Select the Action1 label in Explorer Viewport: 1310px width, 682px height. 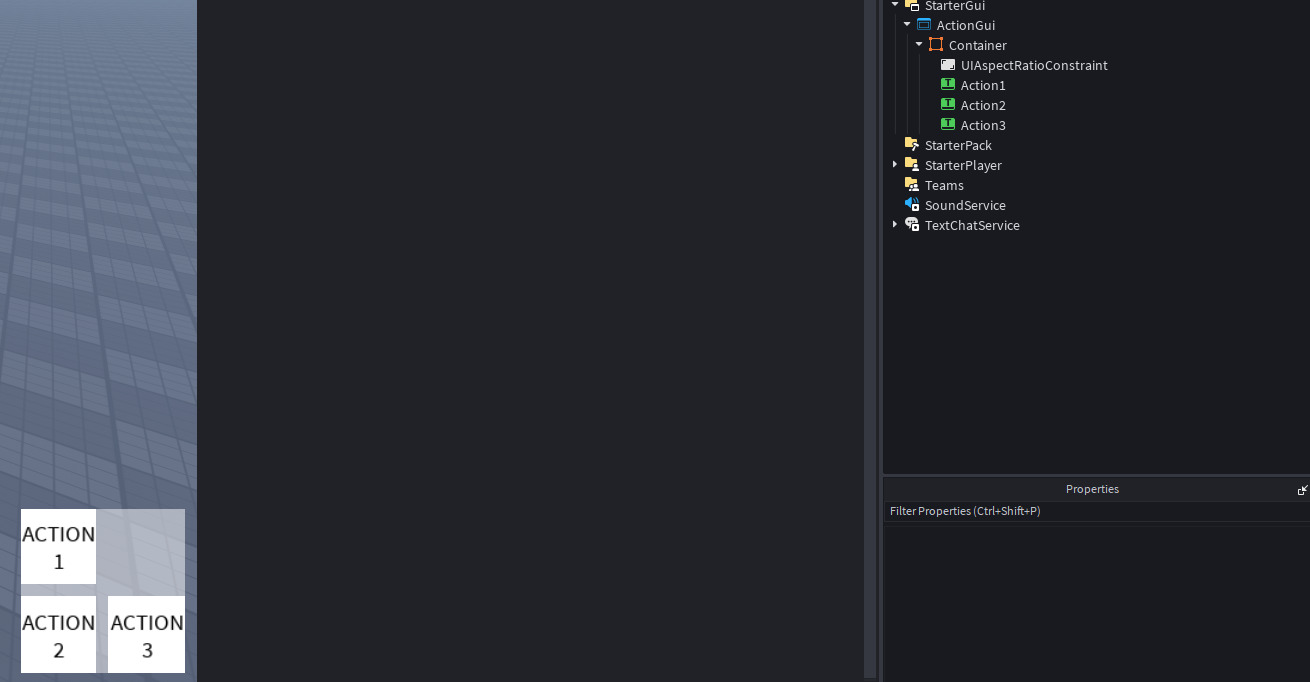click(x=983, y=85)
